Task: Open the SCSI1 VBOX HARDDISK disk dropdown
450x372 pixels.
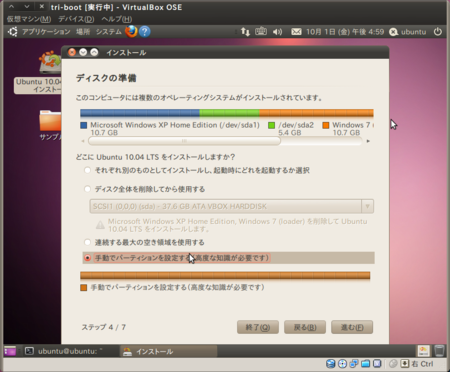Action: [232, 206]
